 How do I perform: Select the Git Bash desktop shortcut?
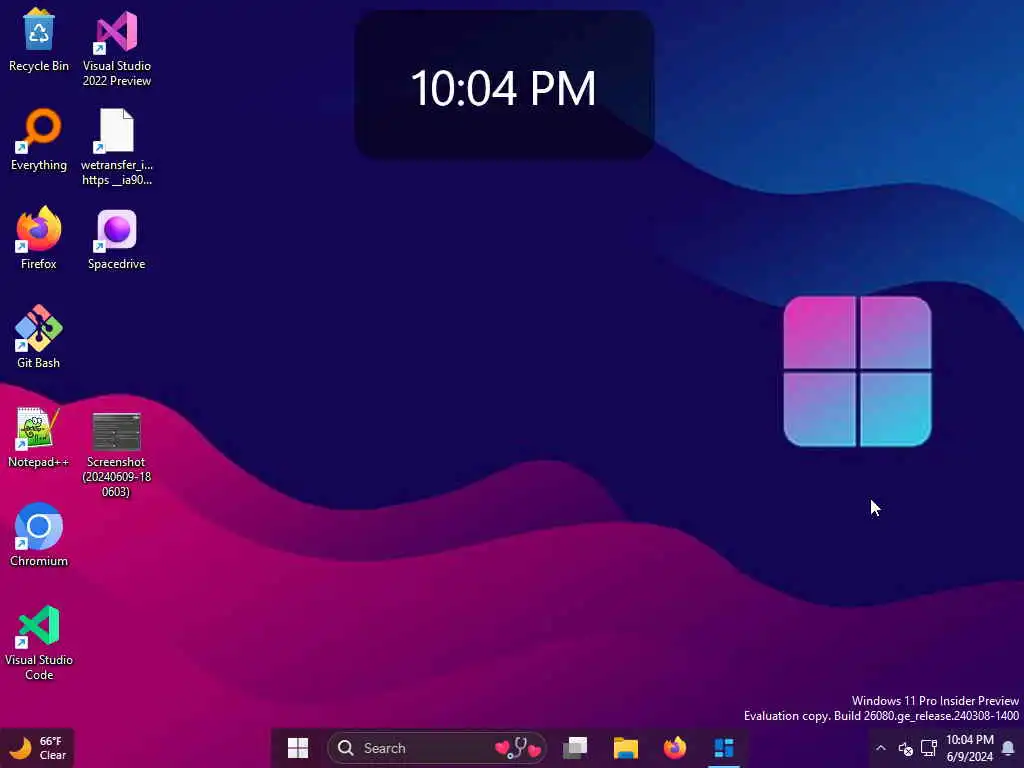tap(39, 338)
